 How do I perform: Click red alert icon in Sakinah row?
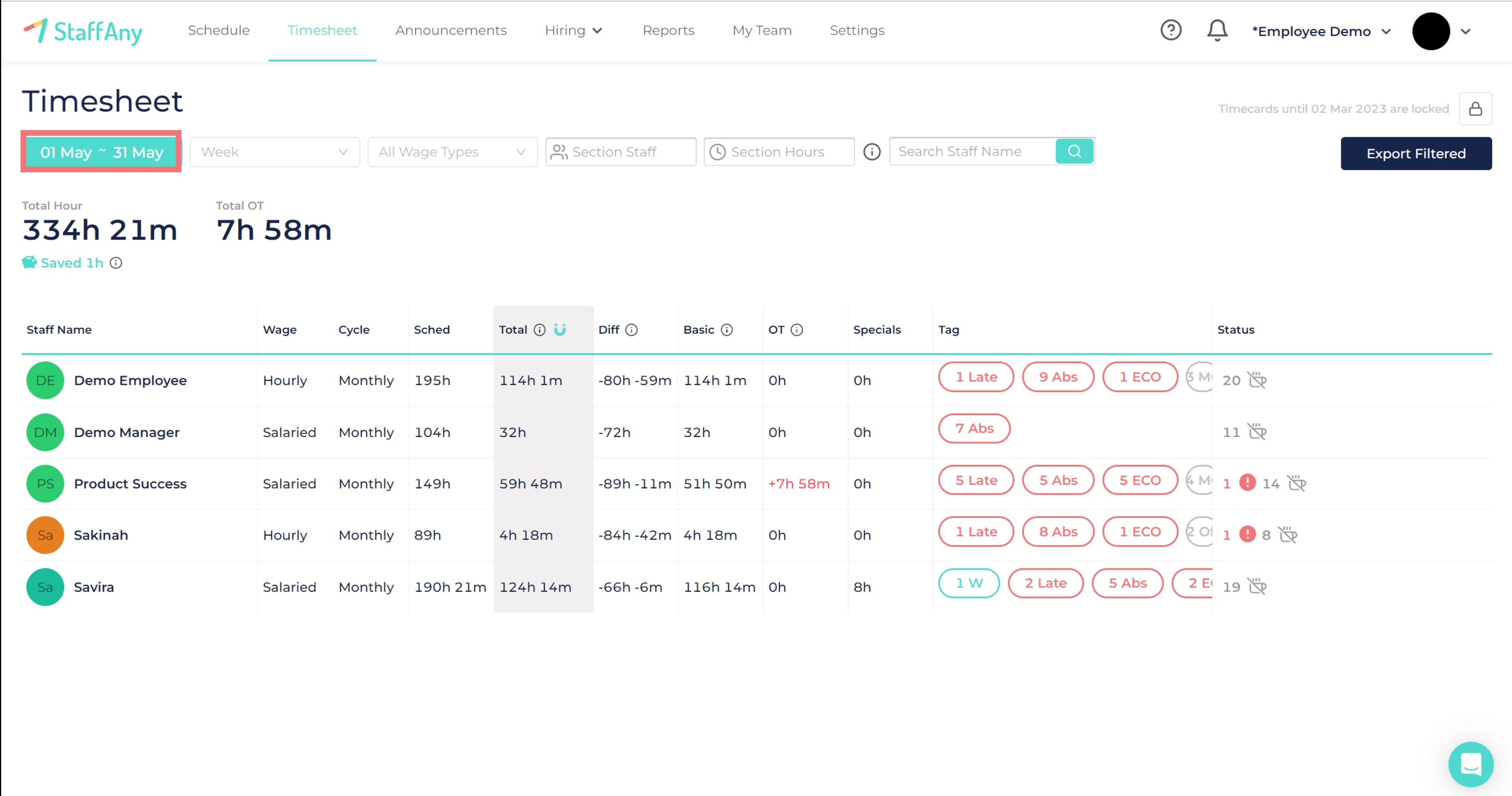(x=1247, y=535)
